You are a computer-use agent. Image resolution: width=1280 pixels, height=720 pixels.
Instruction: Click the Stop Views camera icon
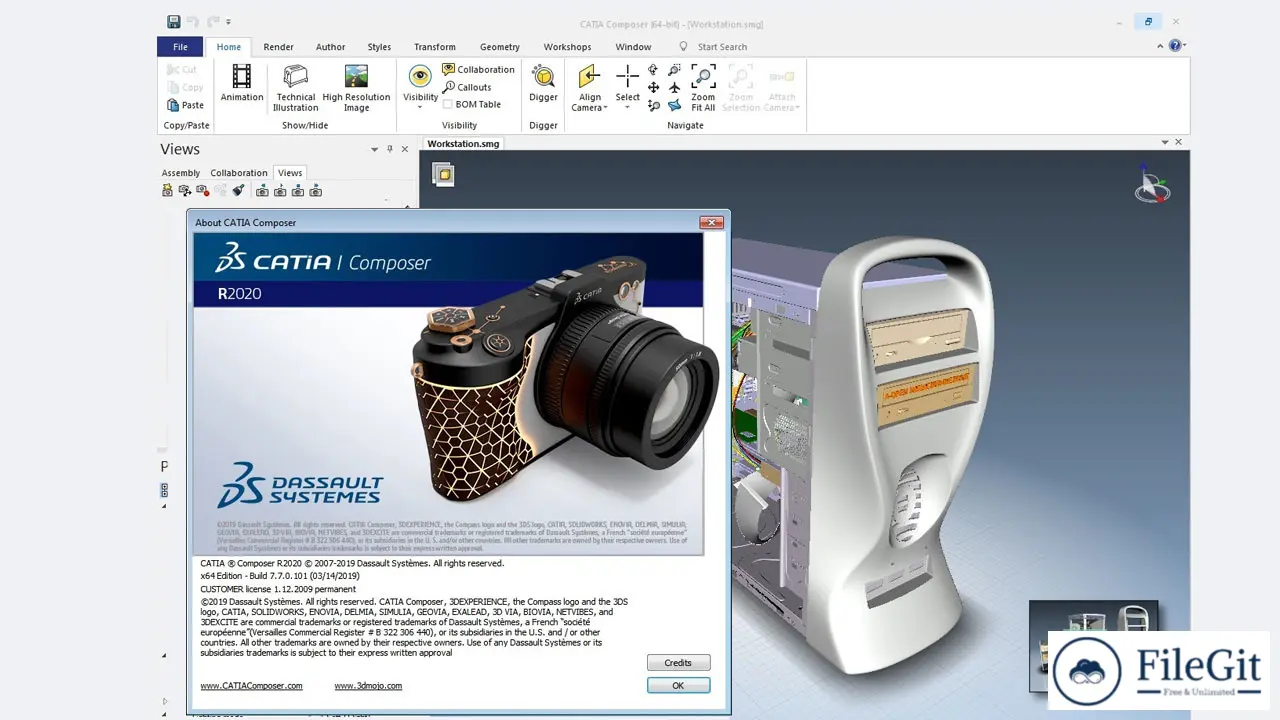tap(298, 190)
